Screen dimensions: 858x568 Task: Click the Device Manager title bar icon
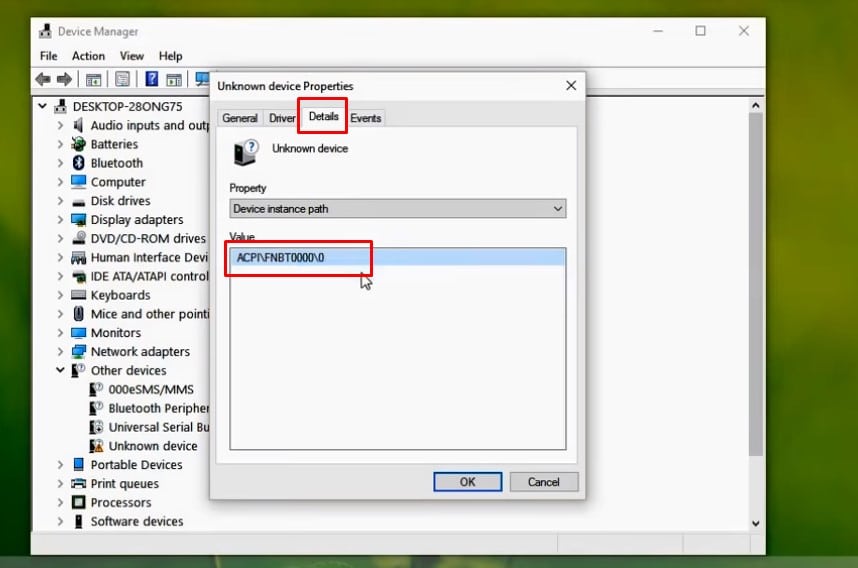pos(45,31)
